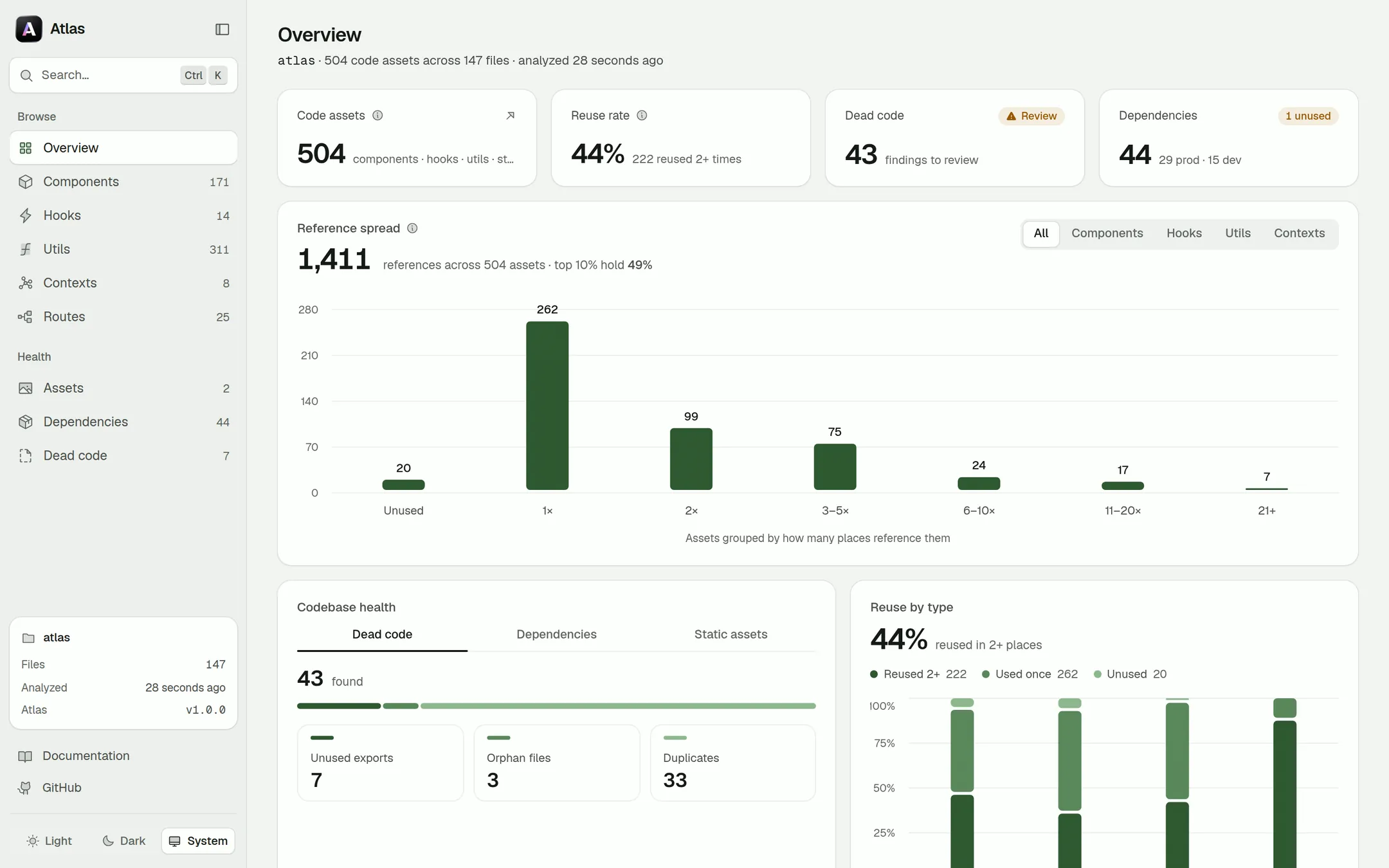The image size is (1389, 868).
Task: Click the Assets image icon
Action: click(x=26, y=388)
